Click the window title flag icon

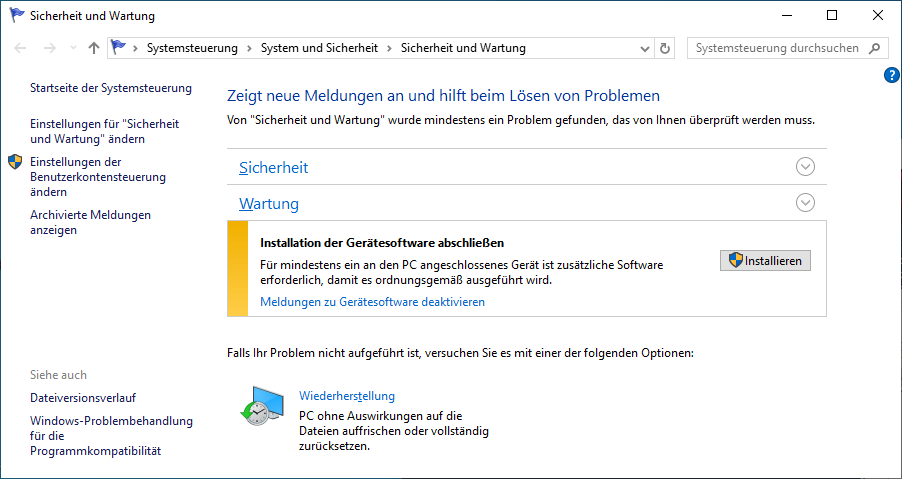(17, 16)
